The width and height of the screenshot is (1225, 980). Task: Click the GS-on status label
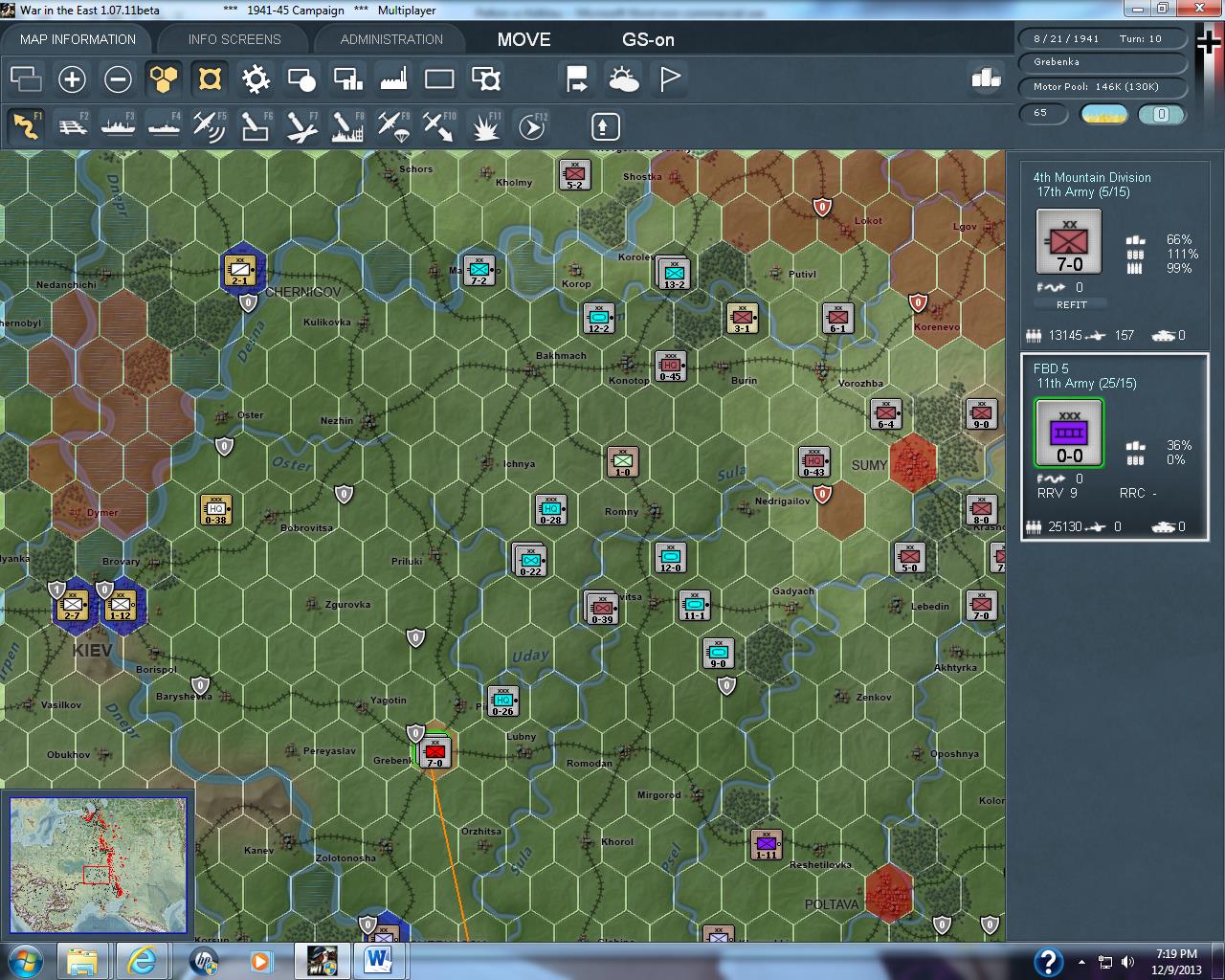coord(648,39)
